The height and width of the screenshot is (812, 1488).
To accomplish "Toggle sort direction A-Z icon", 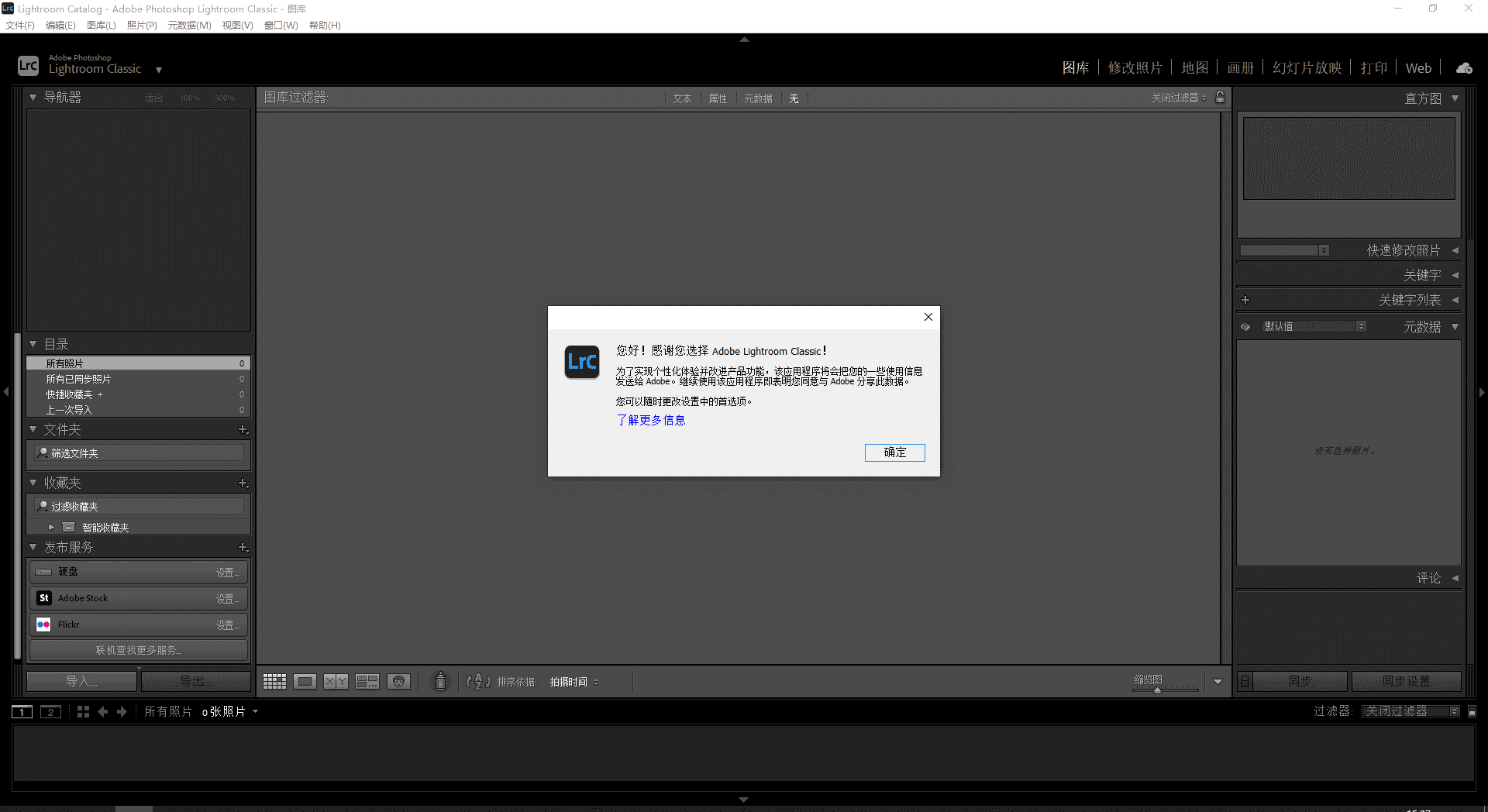I will [479, 681].
